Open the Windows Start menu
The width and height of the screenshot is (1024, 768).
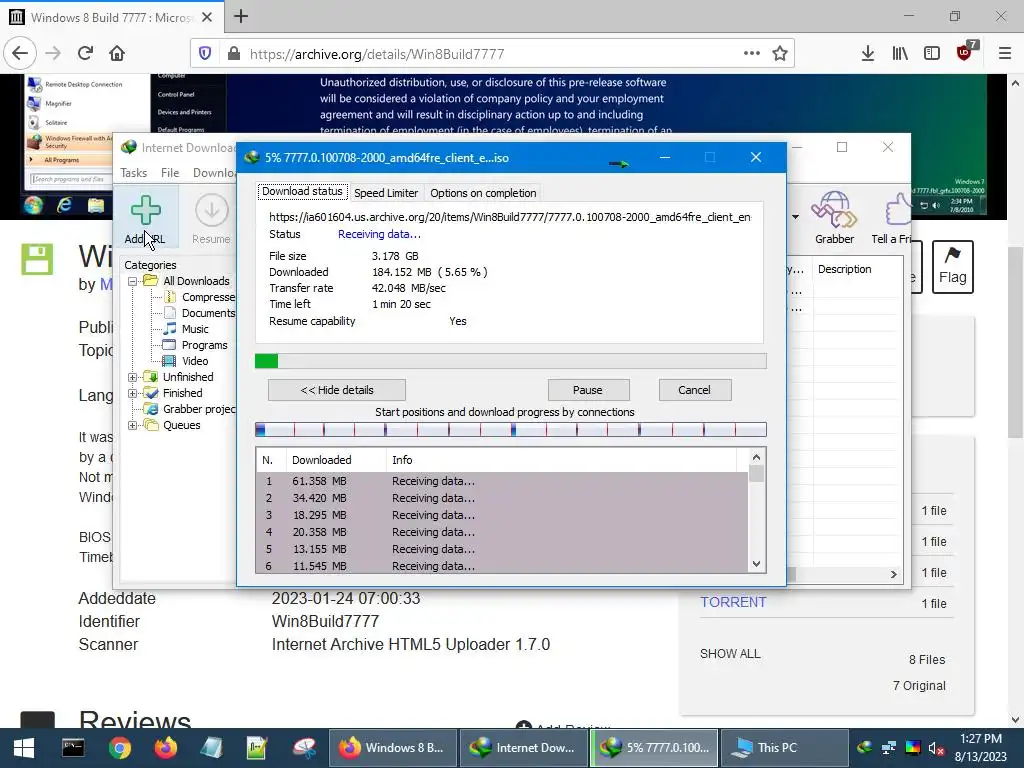click(x=24, y=748)
